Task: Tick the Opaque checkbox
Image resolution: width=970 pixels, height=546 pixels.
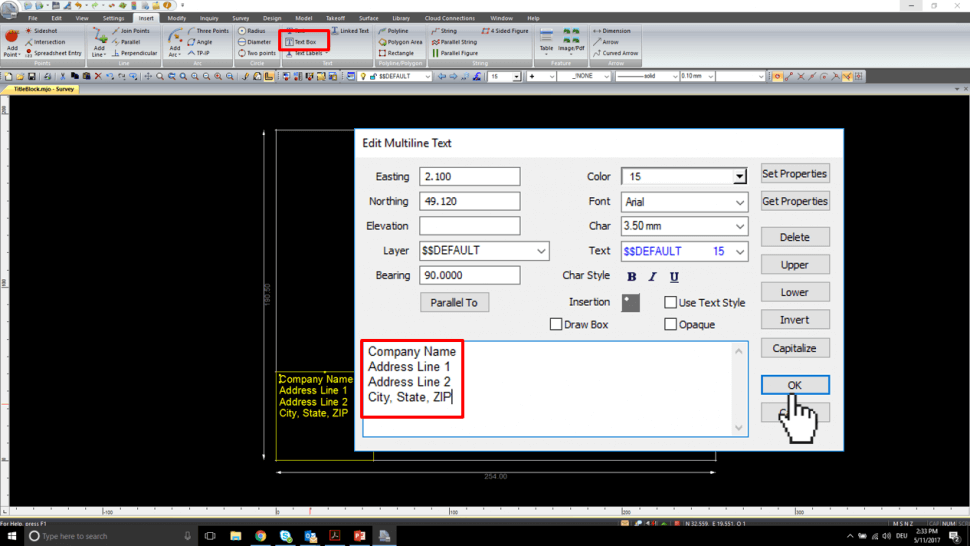Action: click(671, 325)
